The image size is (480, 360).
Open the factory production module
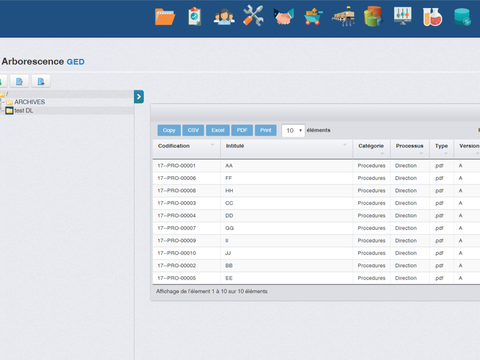343,16
